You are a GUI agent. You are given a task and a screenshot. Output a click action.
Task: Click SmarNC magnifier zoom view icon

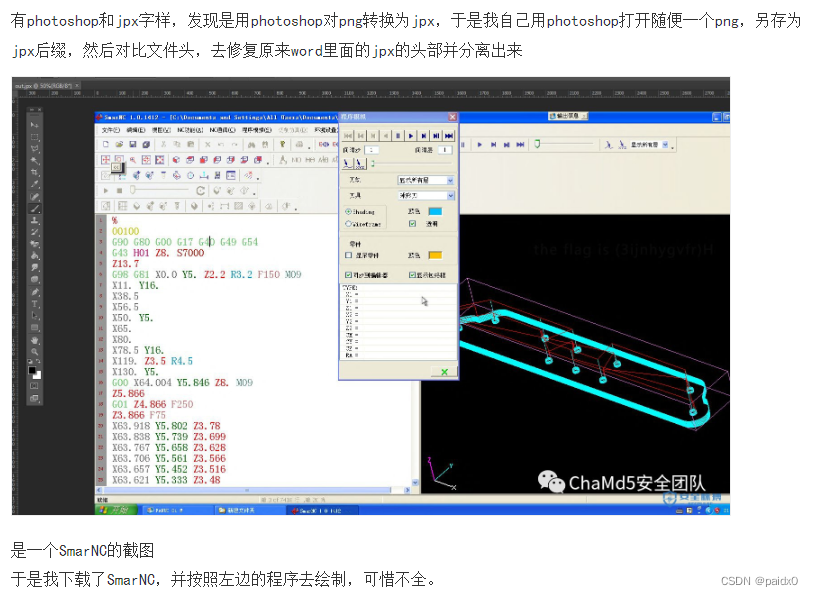pos(133,160)
